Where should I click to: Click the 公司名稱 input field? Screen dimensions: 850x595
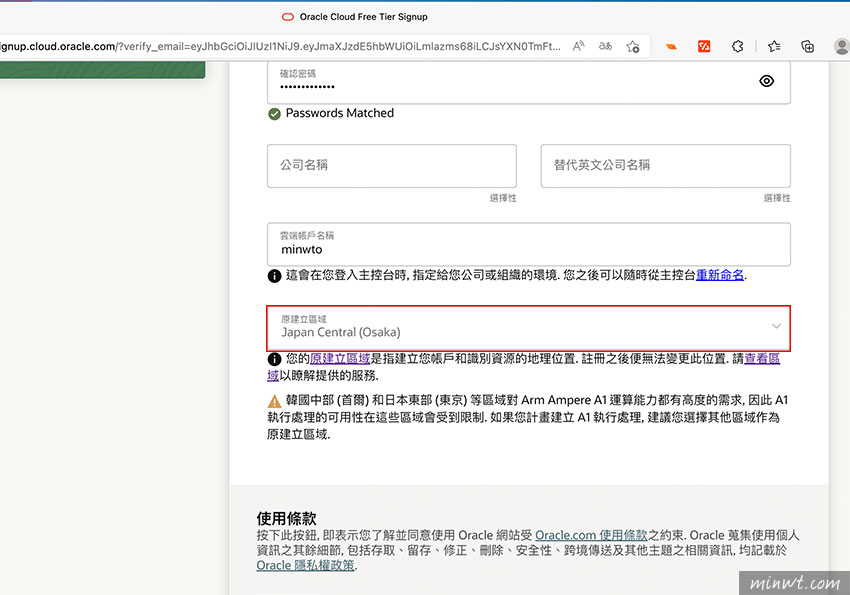point(391,166)
